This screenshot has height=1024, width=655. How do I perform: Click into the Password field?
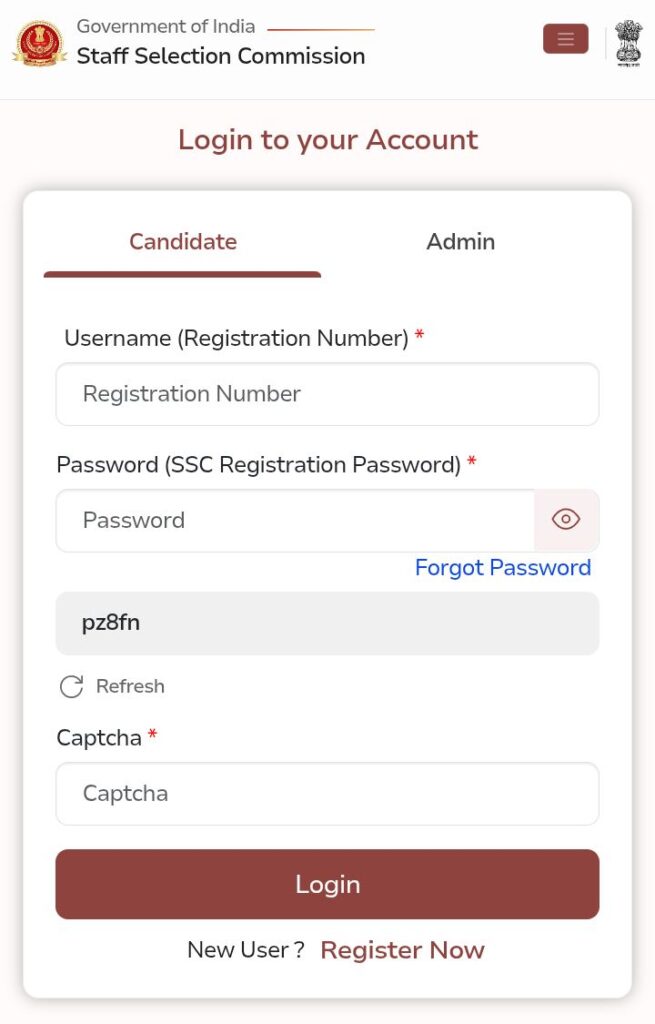click(295, 520)
